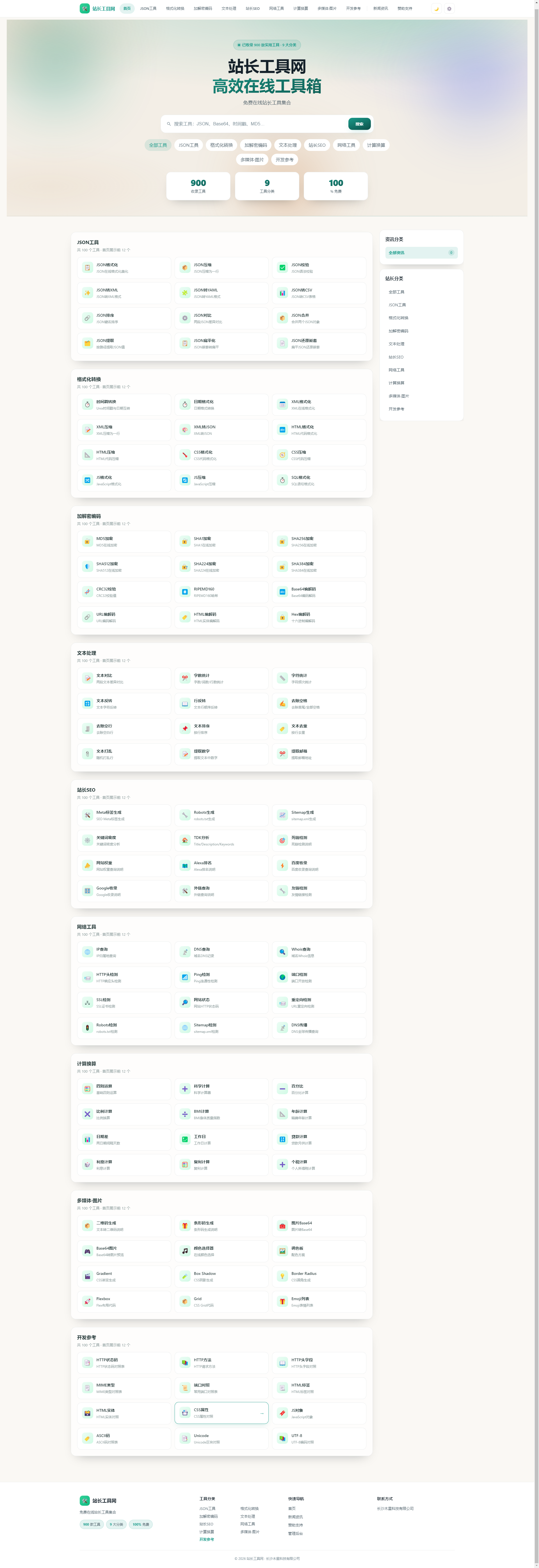Open the URL编解码 tool card
The image size is (539, 1568).
124,617
